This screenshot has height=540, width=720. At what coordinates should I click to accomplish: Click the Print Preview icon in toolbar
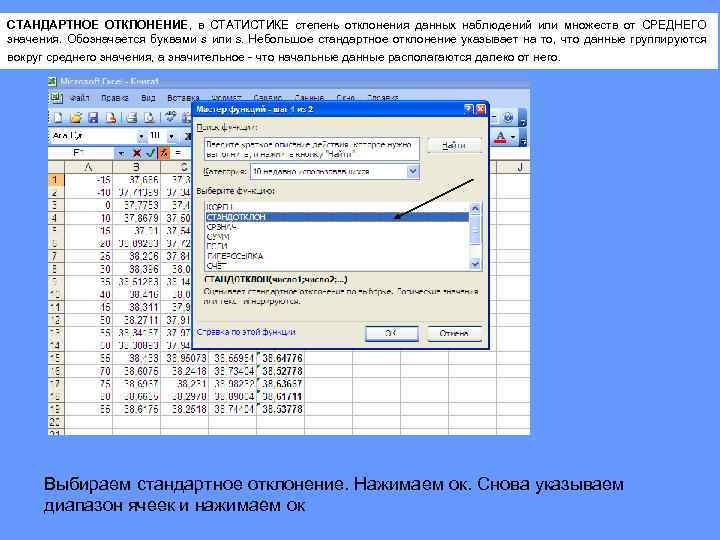pos(149,118)
